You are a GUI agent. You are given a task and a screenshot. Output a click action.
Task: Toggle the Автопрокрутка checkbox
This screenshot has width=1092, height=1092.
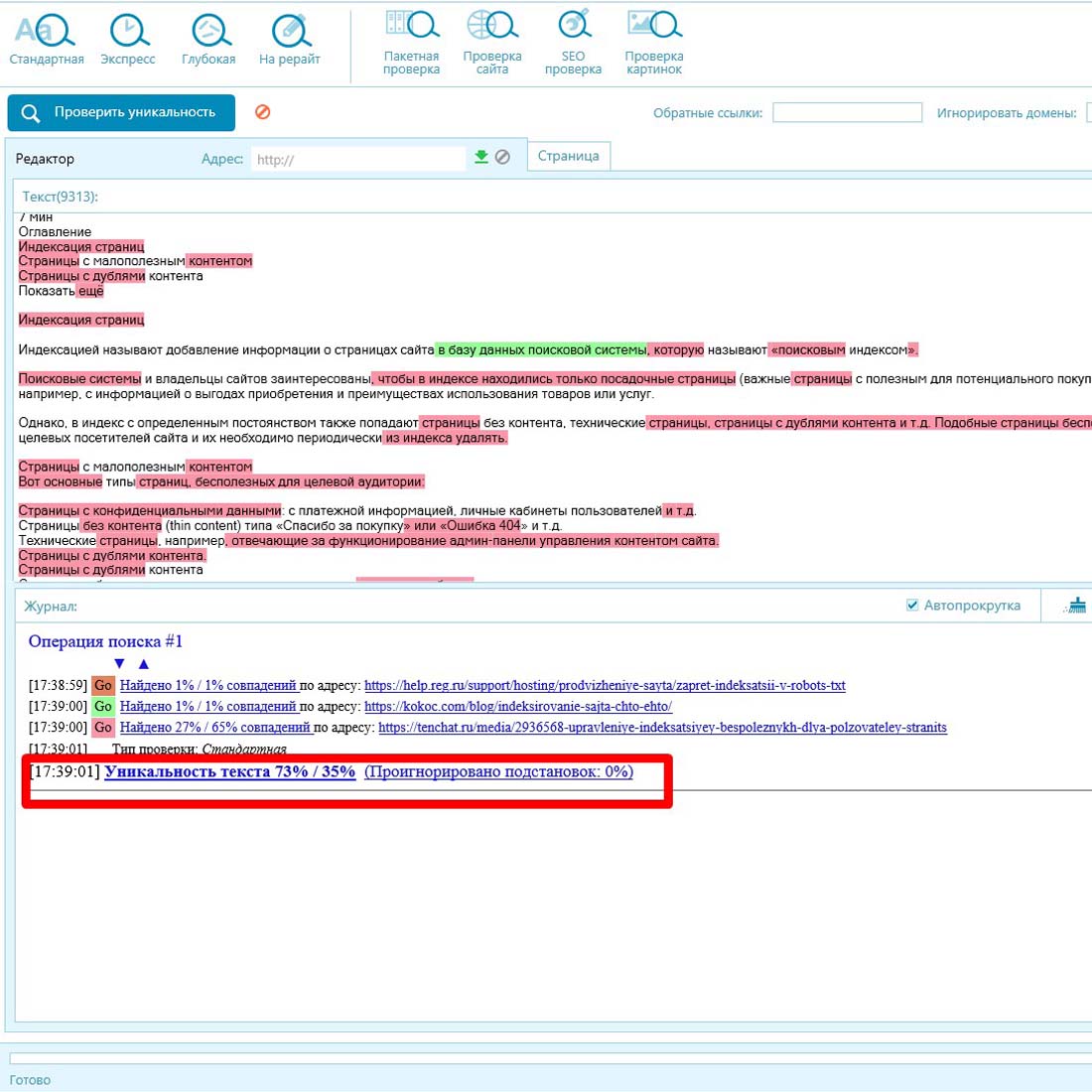pos(912,606)
